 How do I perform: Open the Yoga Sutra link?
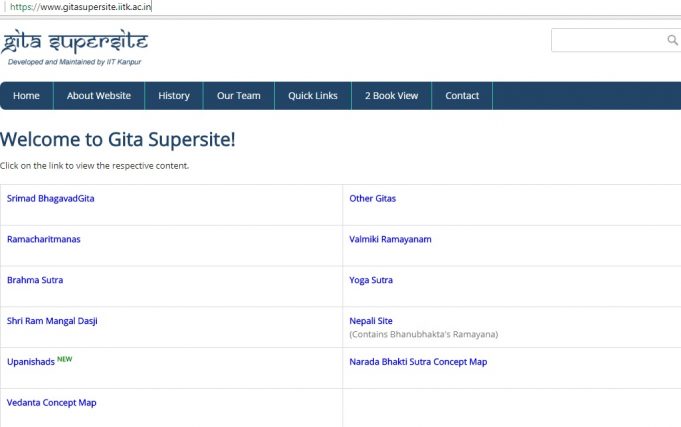(371, 281)
